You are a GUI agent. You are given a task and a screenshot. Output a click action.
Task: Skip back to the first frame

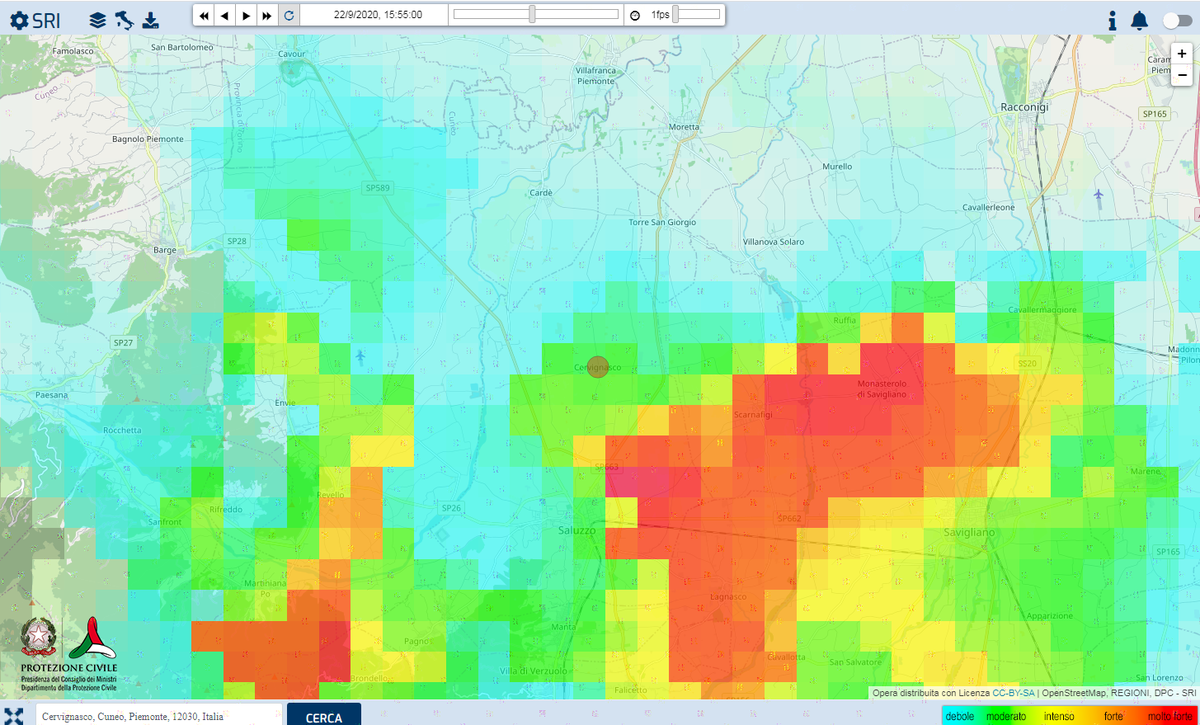(x=204, y=16)
